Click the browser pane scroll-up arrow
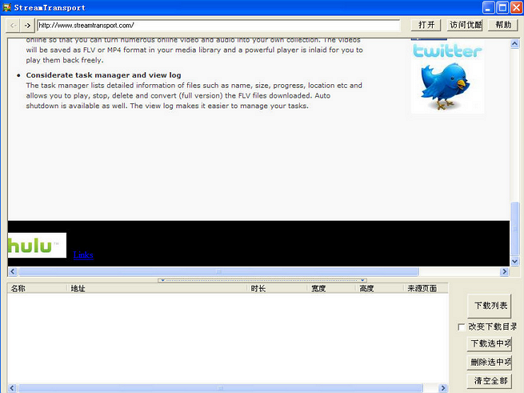The width and height of the screenshot is (524, 393). point(515,43)
